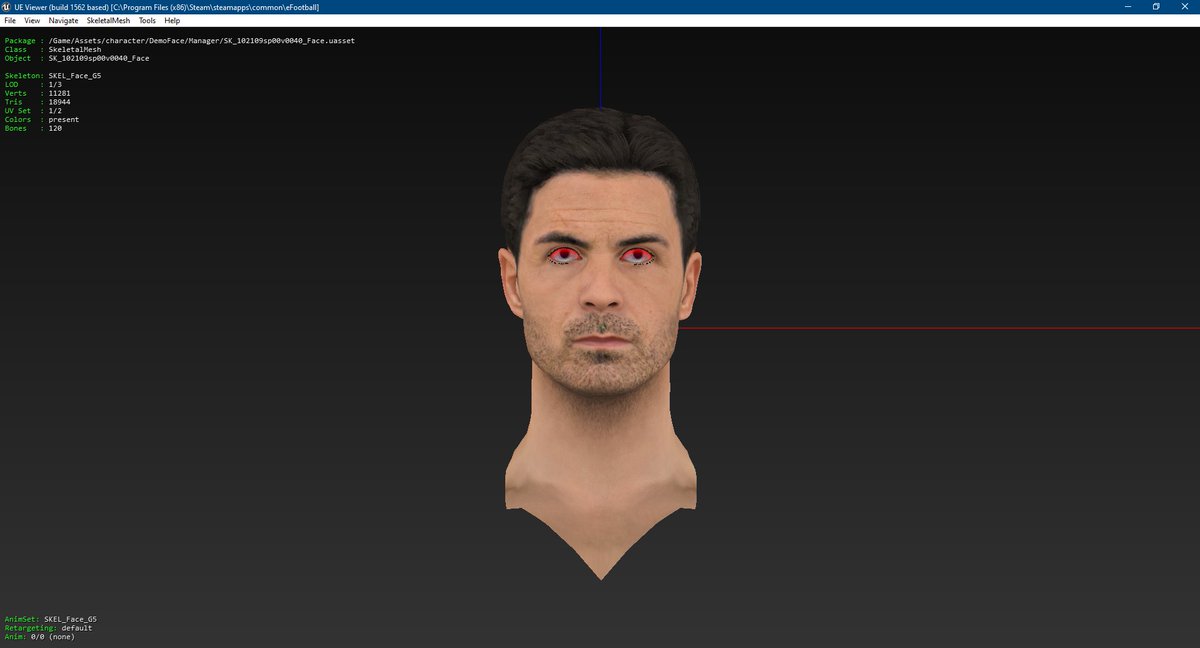This screenshot has width=1200, height=648.
Task: Click the 'Class : SkeletalMesh' line
Action: click(54, 49)
